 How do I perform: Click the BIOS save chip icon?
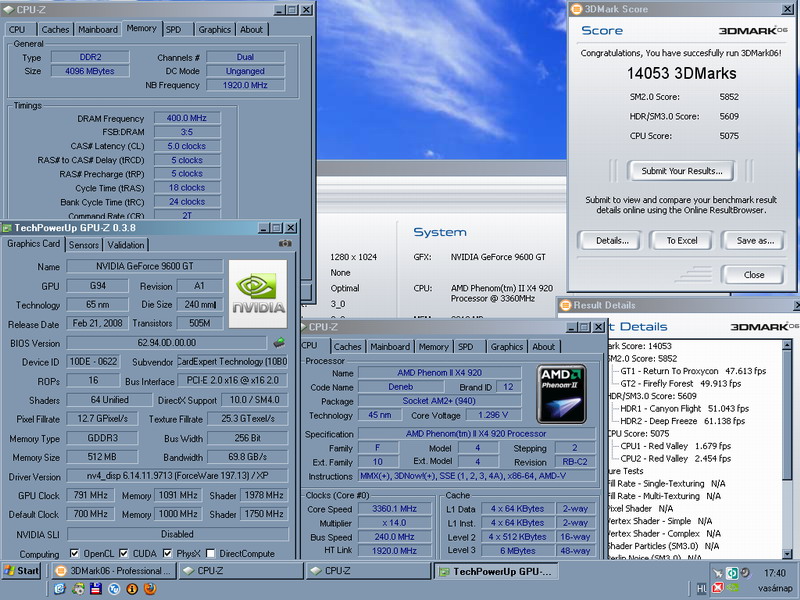[x=279, y=343]
